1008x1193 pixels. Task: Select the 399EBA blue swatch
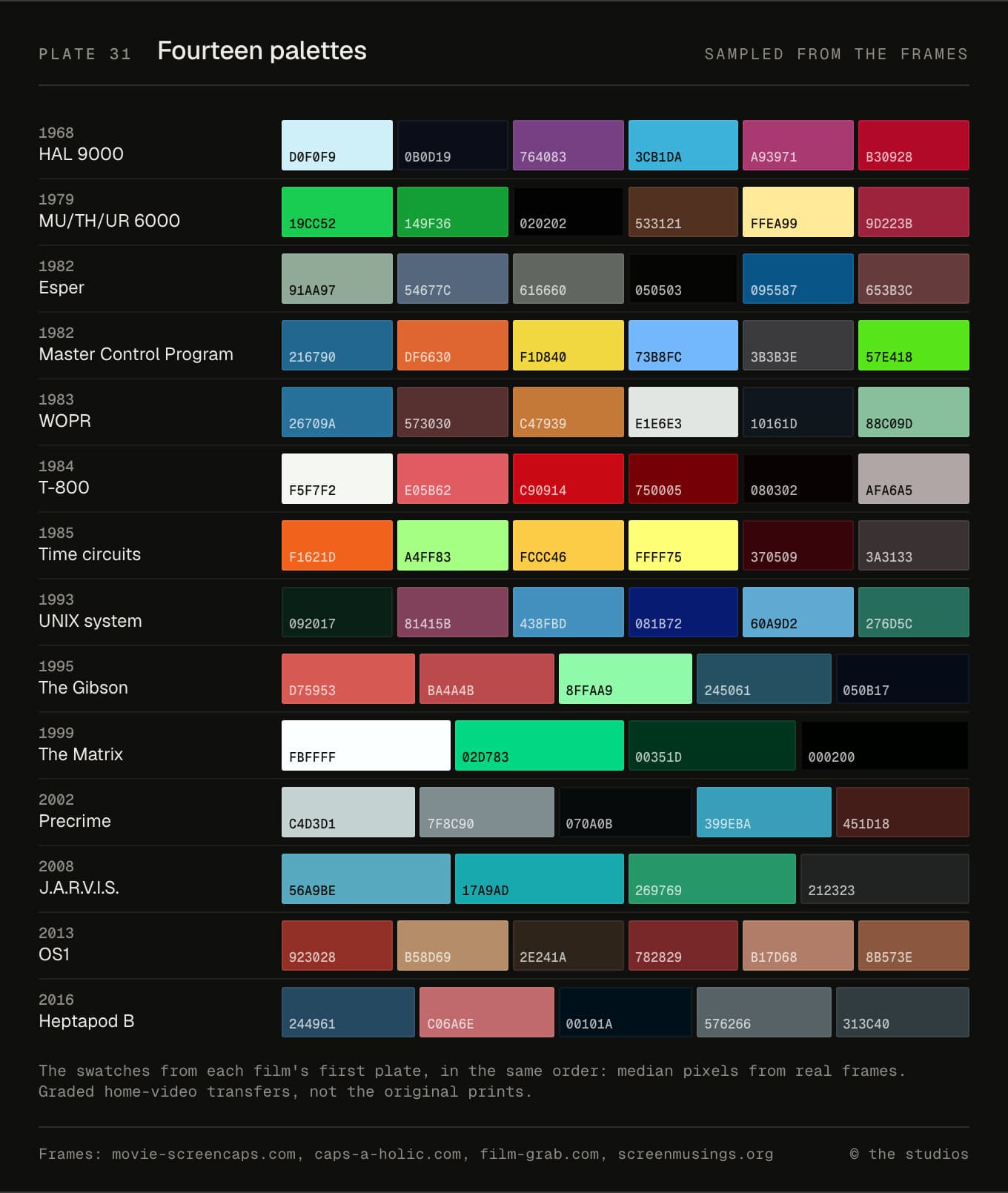[x=764, y=812]
